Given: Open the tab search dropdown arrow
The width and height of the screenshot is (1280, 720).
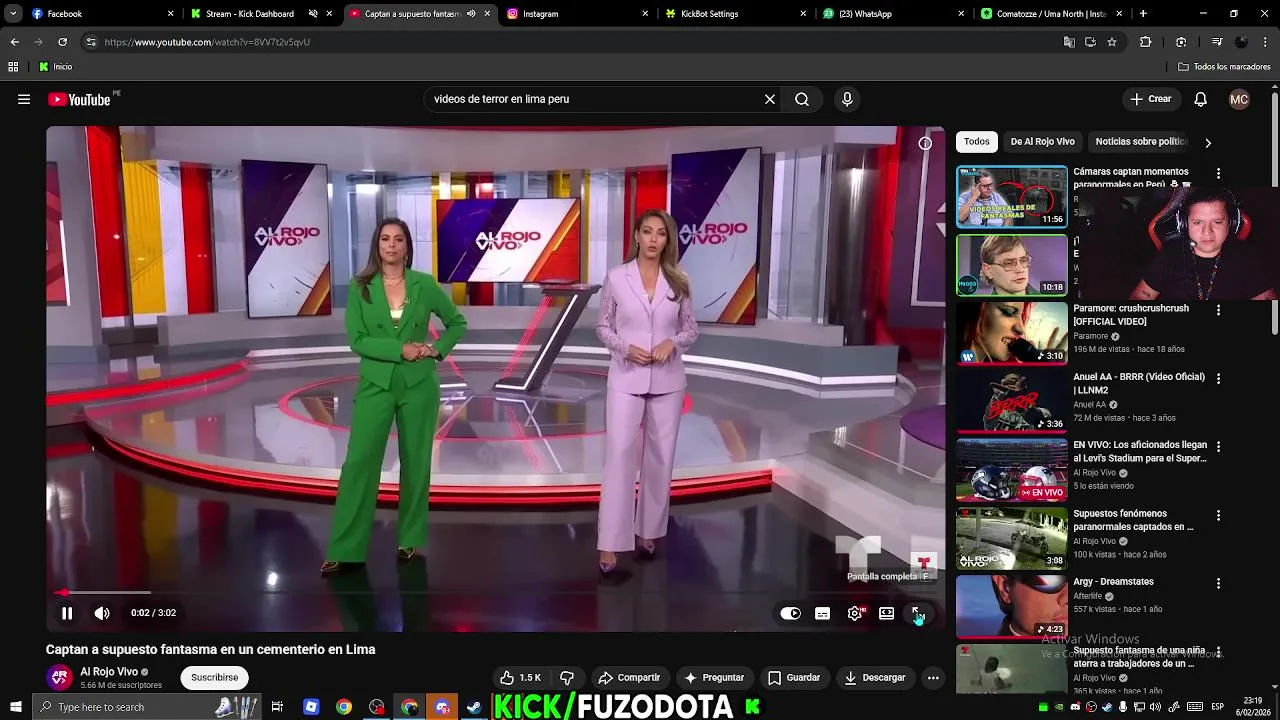Looking at the screenshot, I should (13, 14).
